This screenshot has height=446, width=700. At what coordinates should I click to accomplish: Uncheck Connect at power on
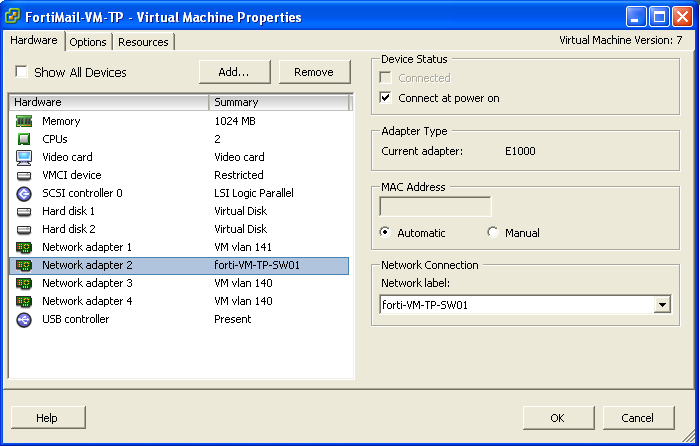(x=385, y=97)
